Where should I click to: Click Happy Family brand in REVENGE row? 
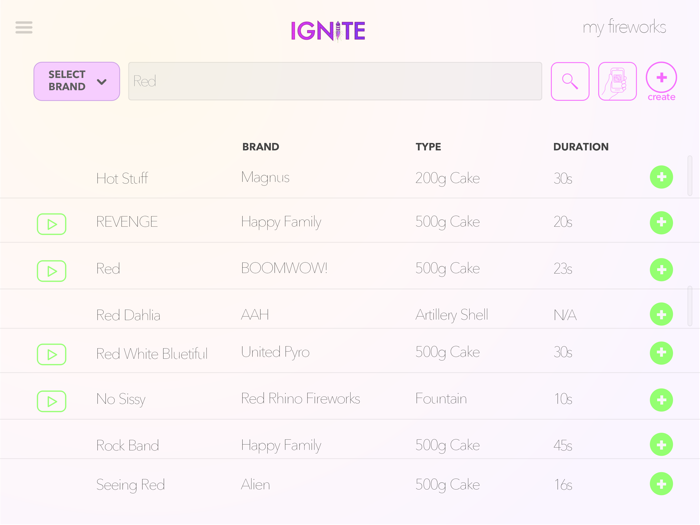click(281, 222)
